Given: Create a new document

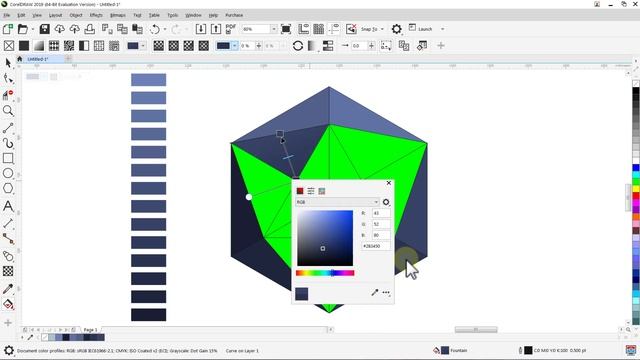Looking at the screenshot, I should click(x=8, y=29).
